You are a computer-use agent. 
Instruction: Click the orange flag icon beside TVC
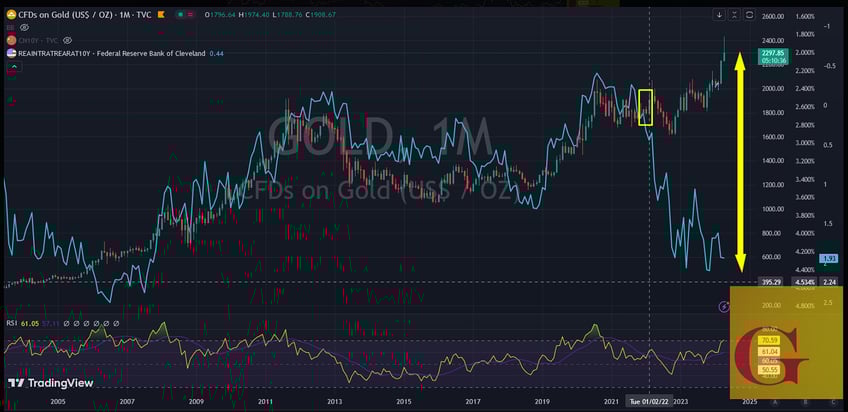[x=161, y=15]
